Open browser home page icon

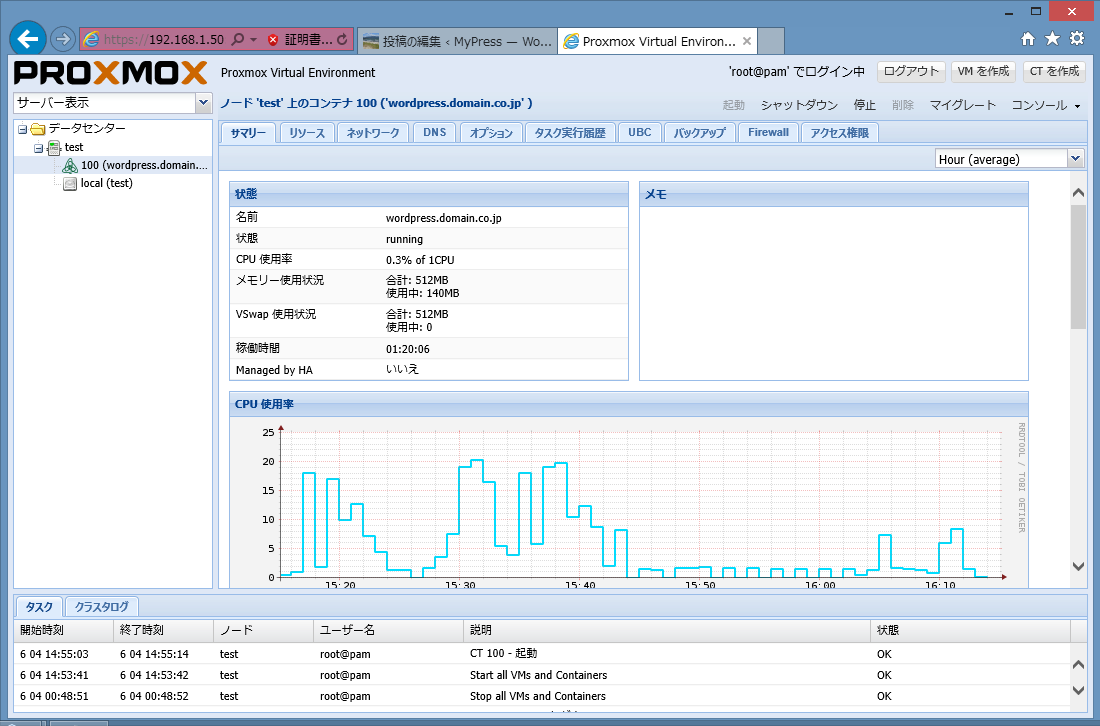(1028, 39)
